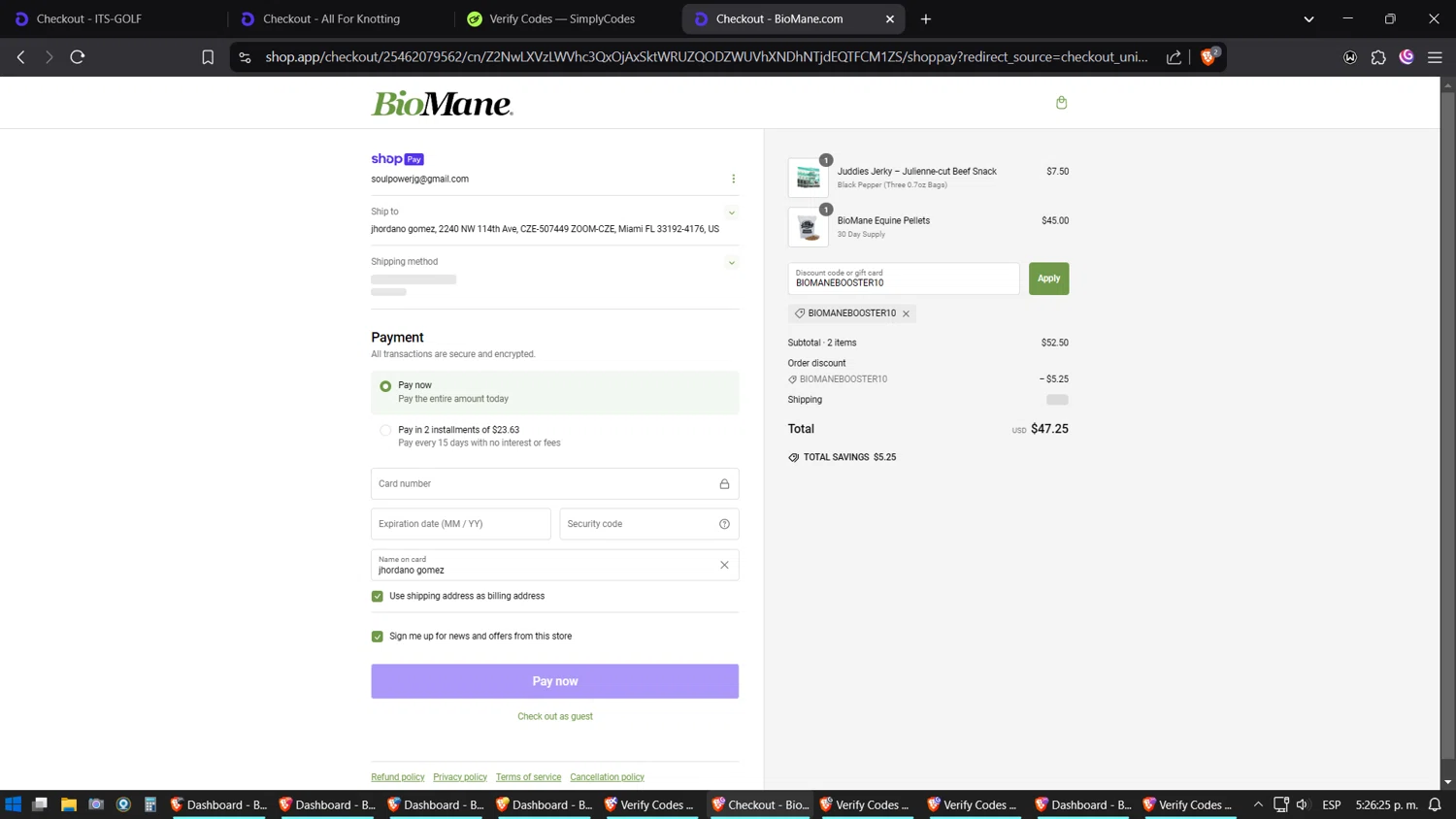This screenshot has height=819, width=1456.
Task: Focus the Card number field
Action: tap(554, 484)
